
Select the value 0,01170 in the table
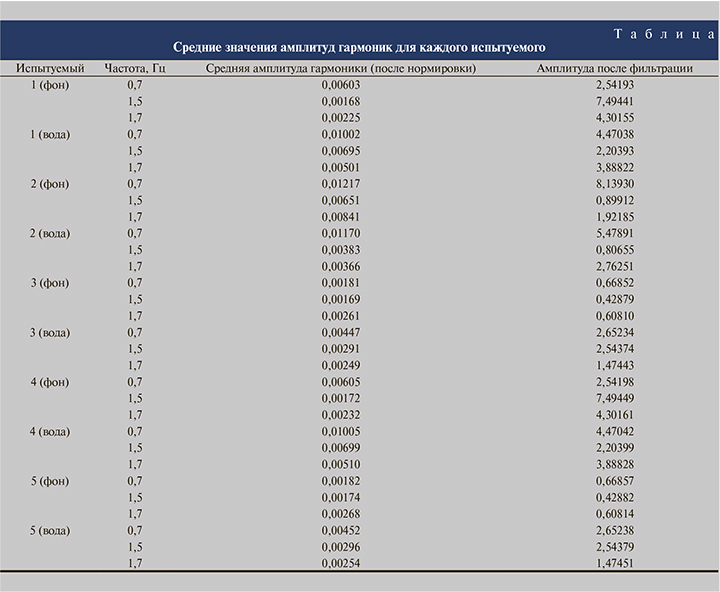(x=340, y=233)
